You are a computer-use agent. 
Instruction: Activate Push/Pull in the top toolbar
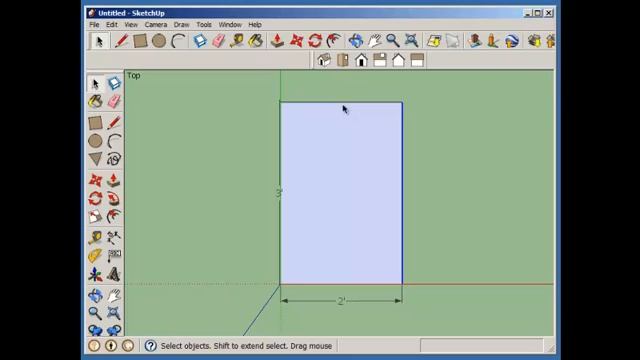point(278,41)
